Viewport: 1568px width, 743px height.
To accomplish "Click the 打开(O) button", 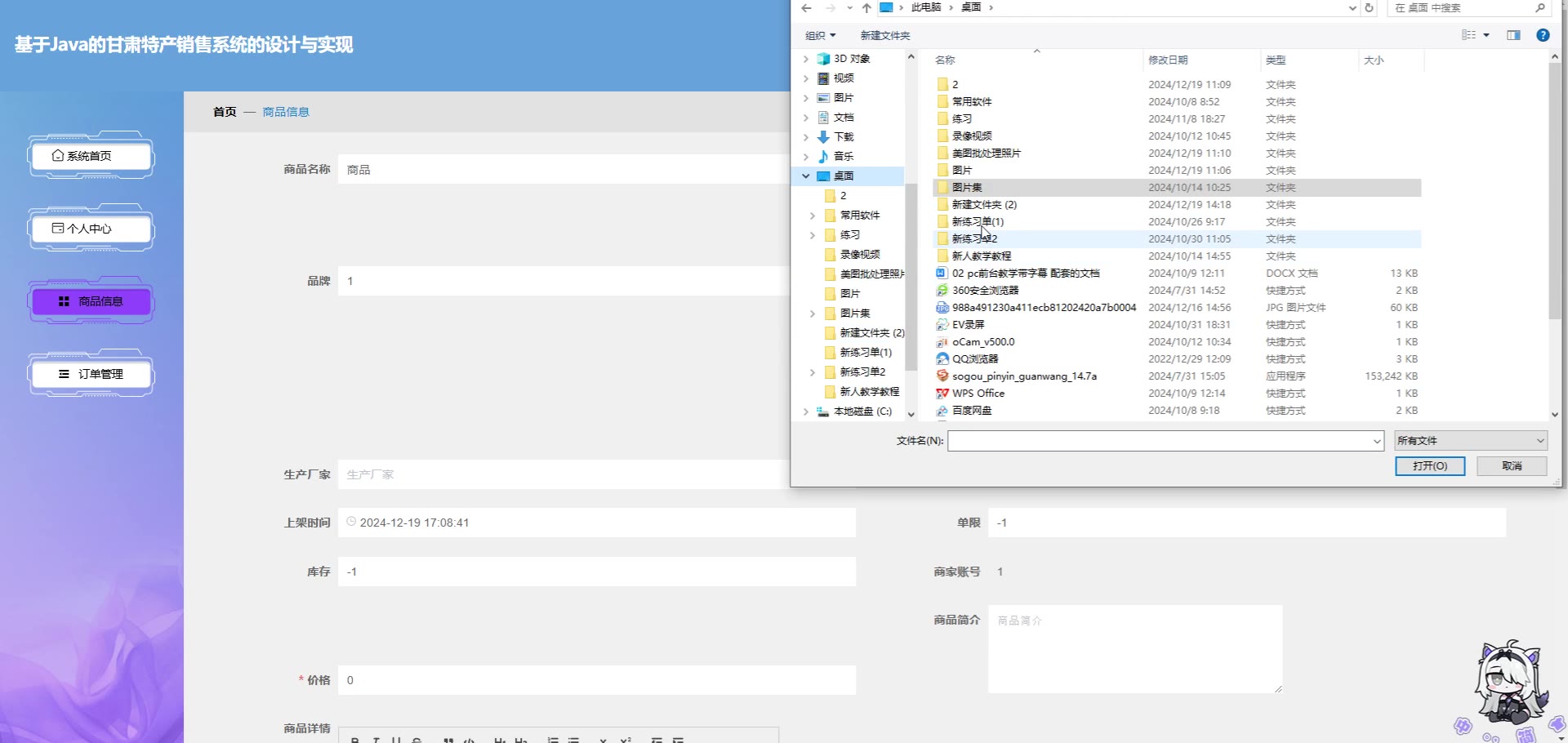I will point(1429,466).
